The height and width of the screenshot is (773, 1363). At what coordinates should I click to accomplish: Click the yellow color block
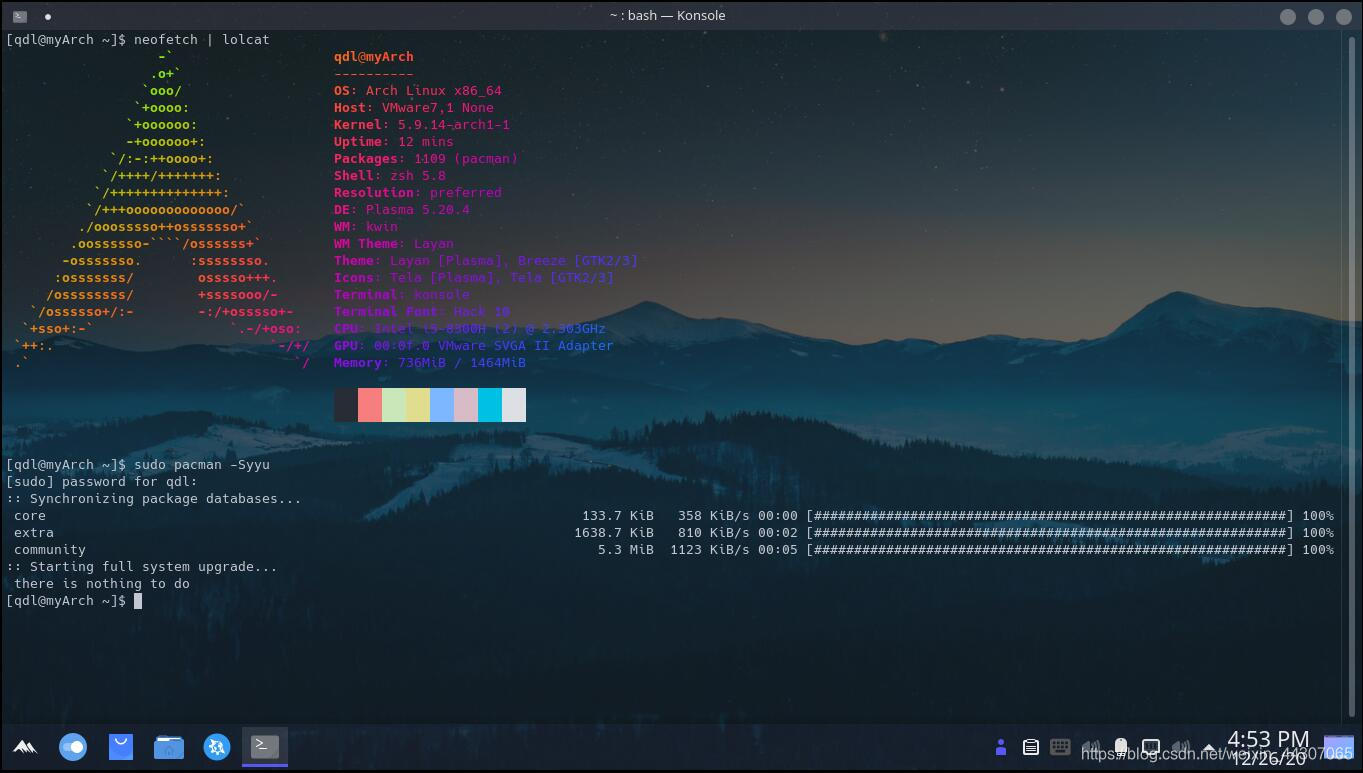[418, 405]
